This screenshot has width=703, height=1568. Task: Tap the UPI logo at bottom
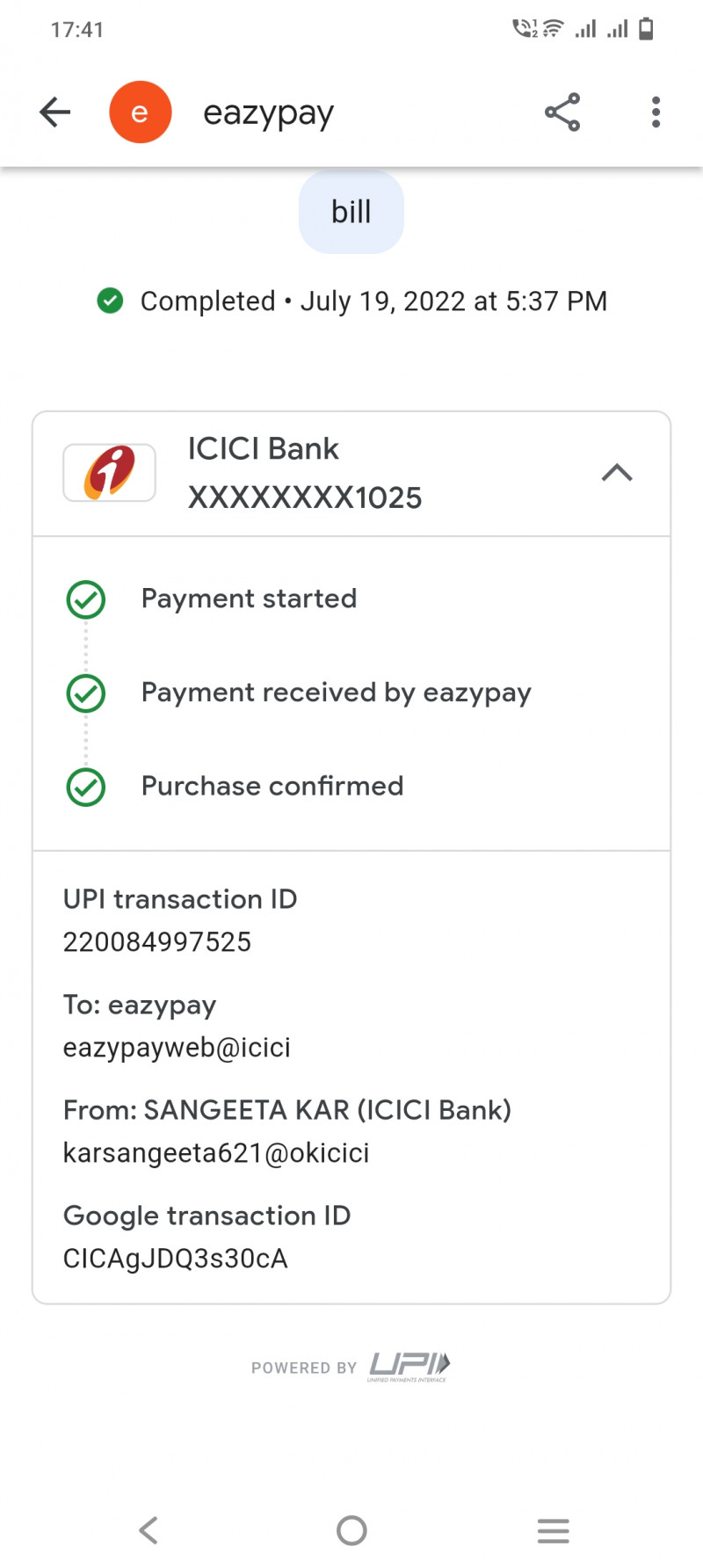coord(409,1366)
